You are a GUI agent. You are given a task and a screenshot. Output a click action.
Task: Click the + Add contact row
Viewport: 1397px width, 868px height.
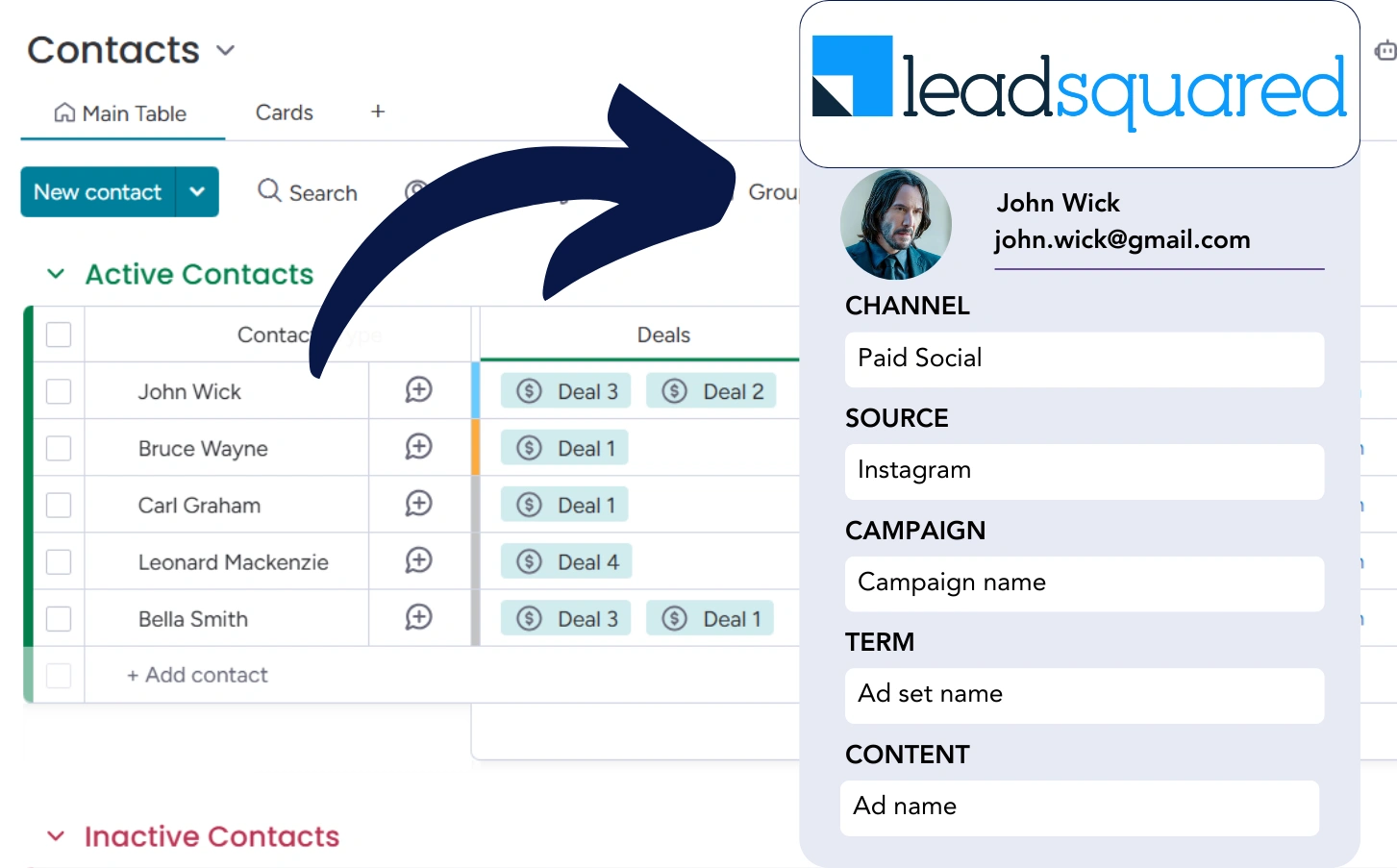click(x=197, y=675)
